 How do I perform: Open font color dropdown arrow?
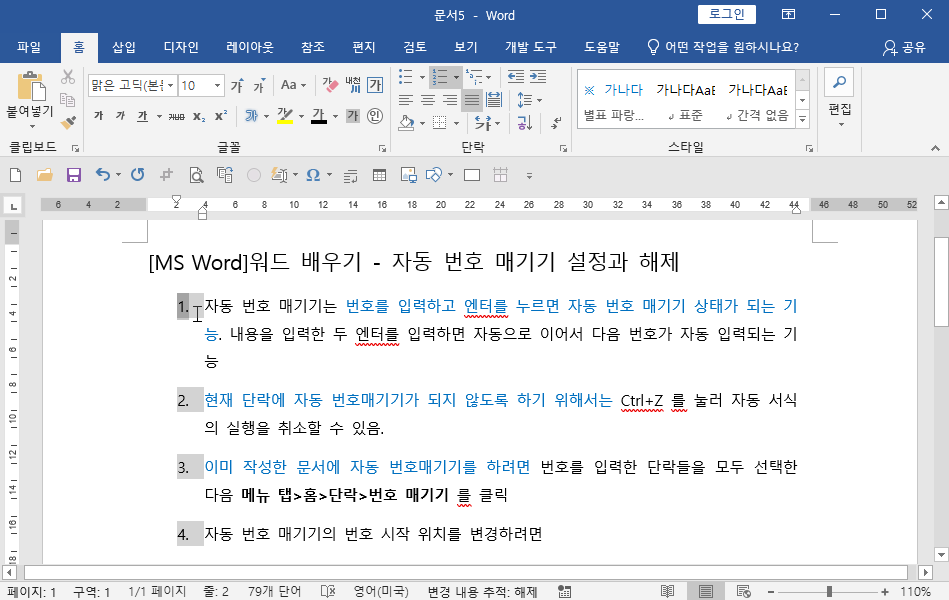pos(335,116)
